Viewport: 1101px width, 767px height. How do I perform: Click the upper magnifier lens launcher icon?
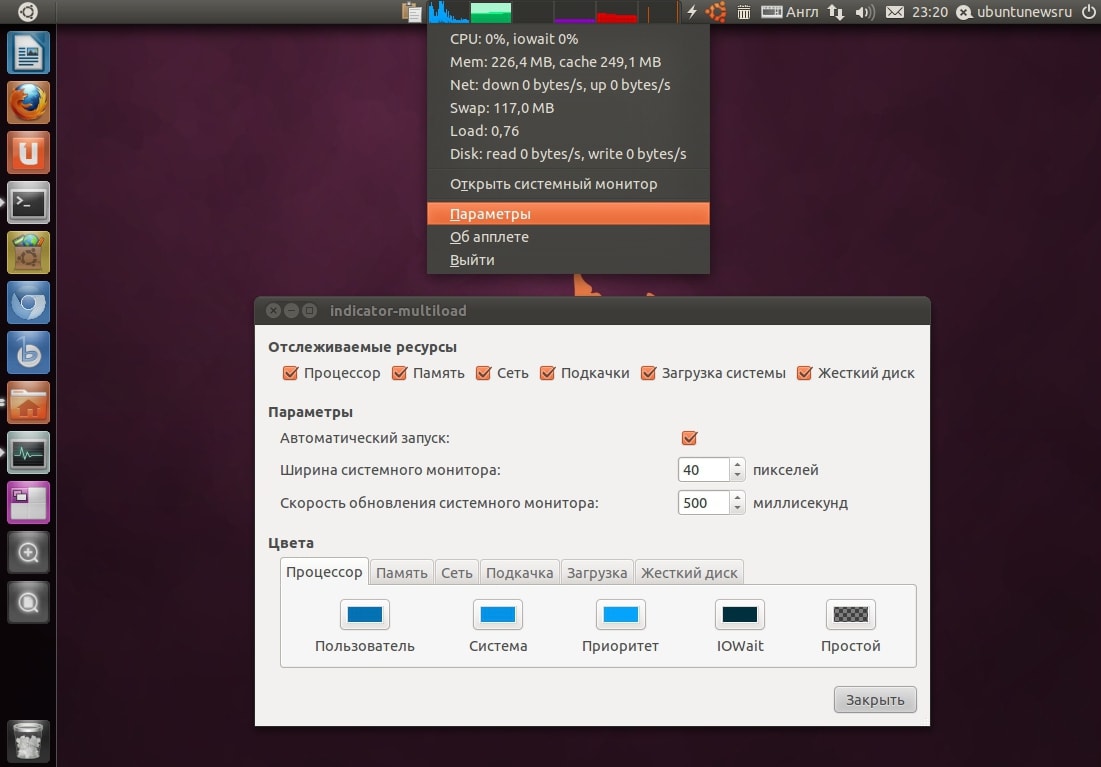tap(28, 553)
